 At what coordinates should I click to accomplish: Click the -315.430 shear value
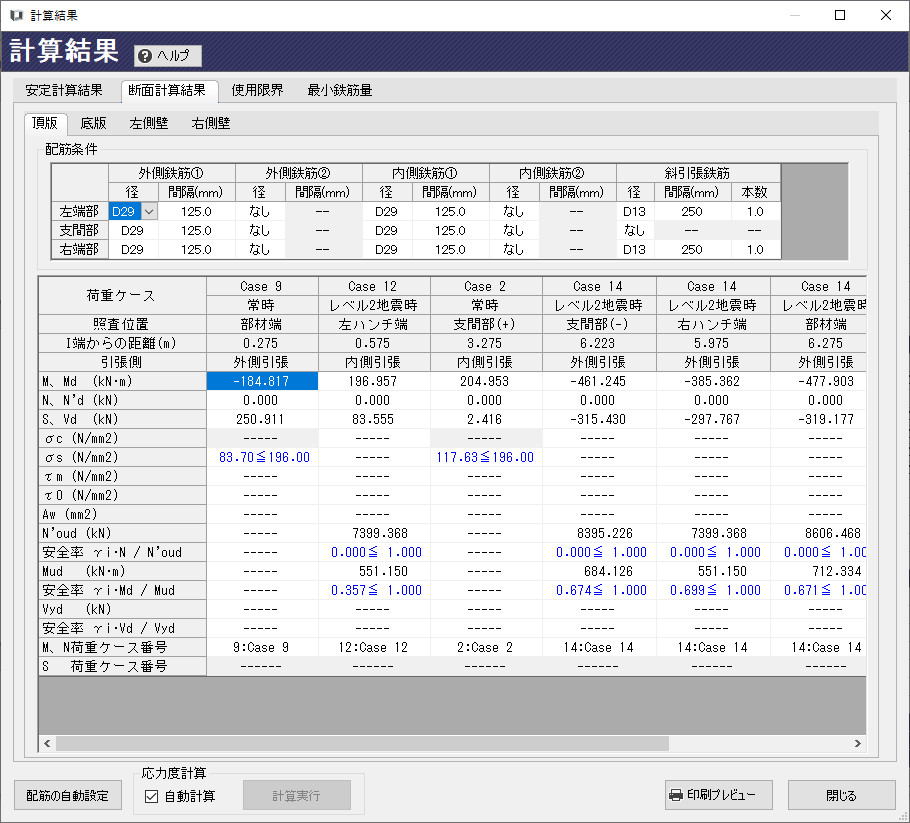click(x=598, y=419)
